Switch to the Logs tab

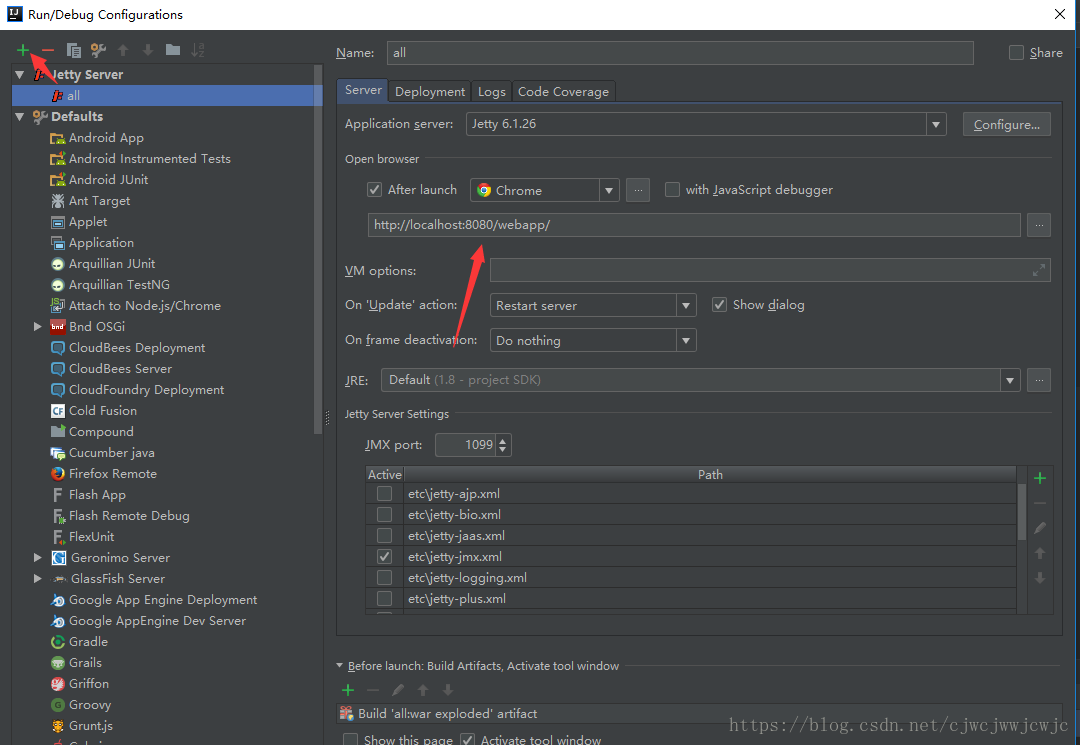click(x=492, y=92)
